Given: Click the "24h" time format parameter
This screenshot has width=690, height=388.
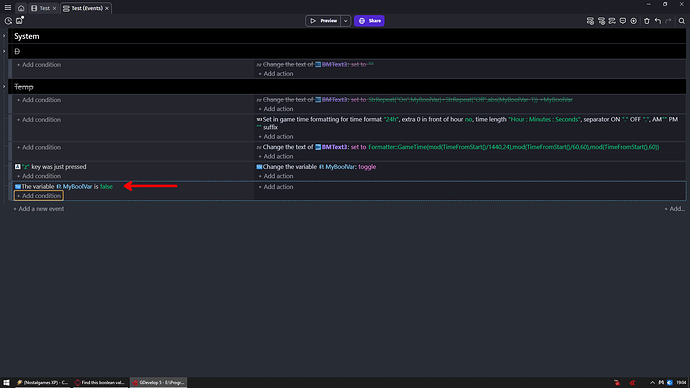Looking at the screenshot, I should [x=391, y=120].
